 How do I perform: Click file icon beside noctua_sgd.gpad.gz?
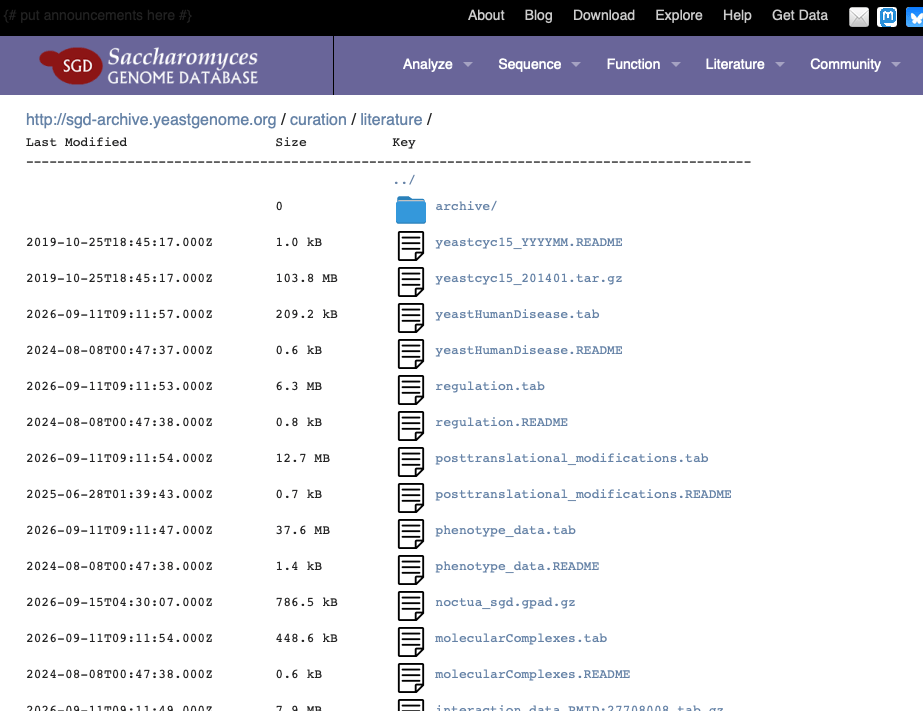tap(410, 605)
